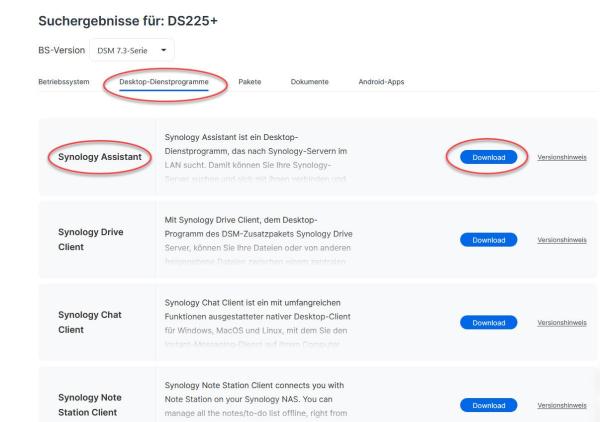Click the Synology Chat Client name
This screenshot has width=600, height=422.
point(94,322)
